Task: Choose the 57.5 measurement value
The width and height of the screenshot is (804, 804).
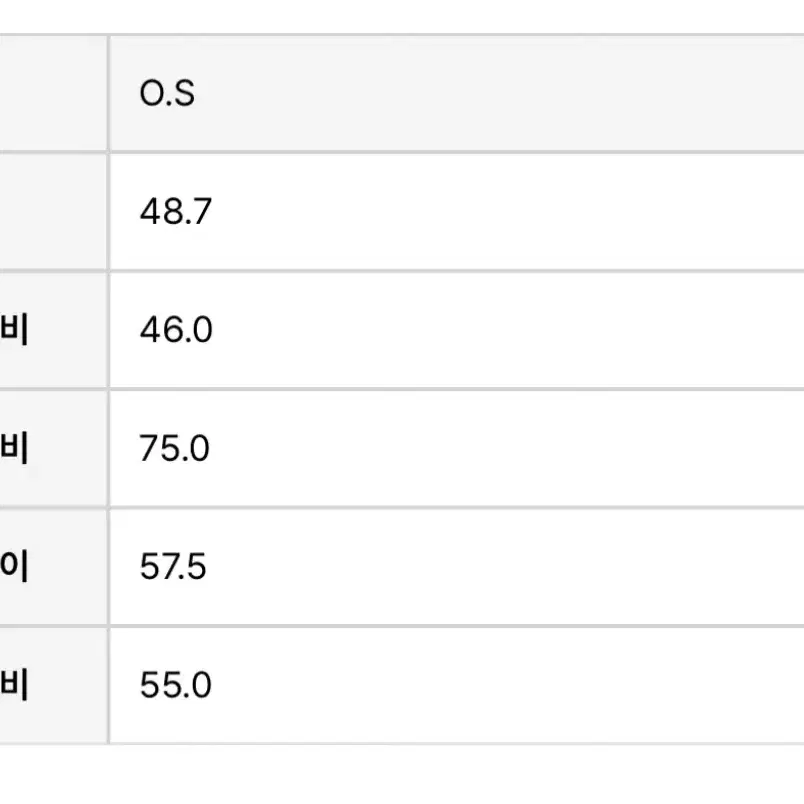Action: tap(173, 567)
